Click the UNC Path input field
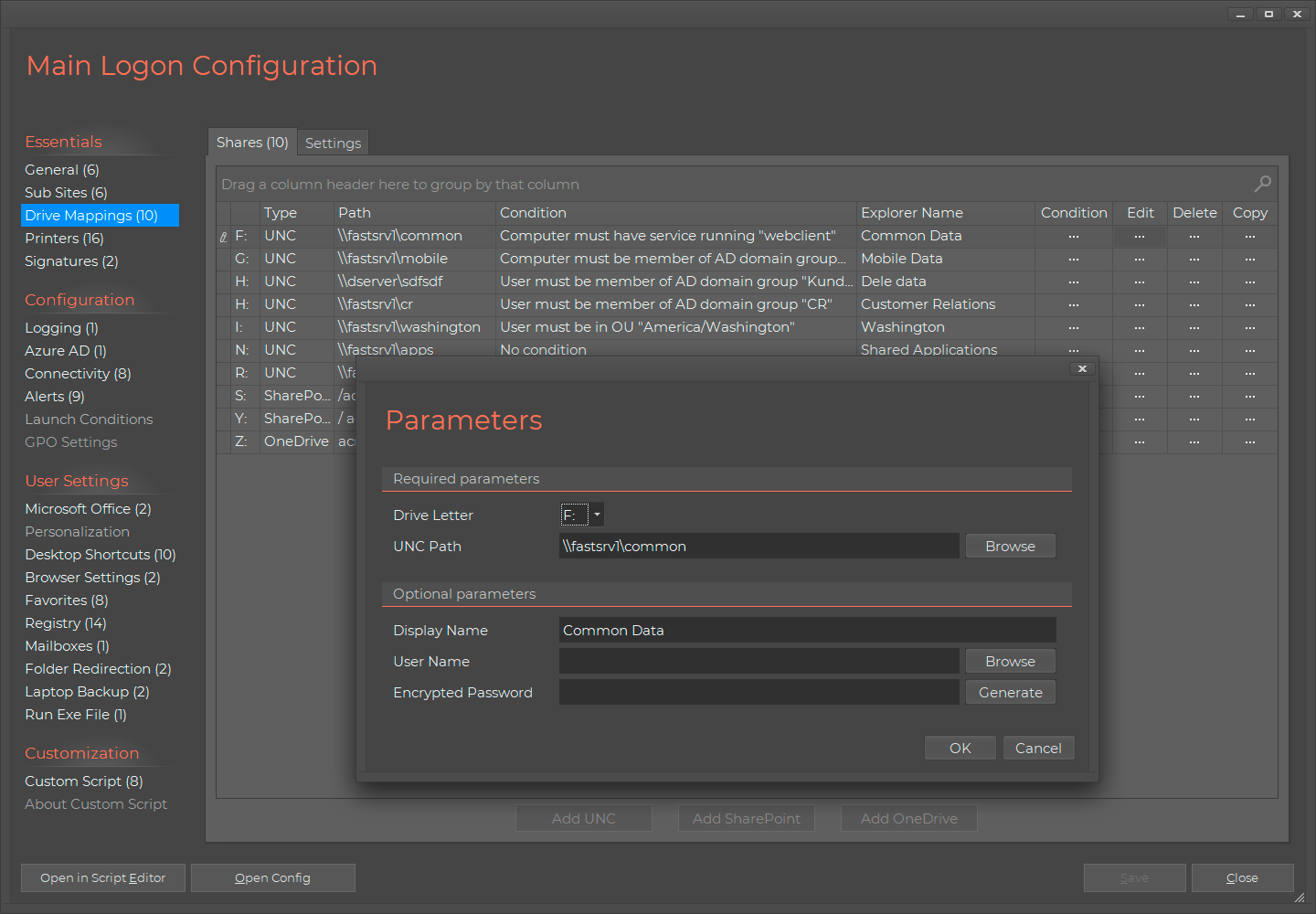Screen dimensions: 1316x914 pyautogui.click(x=759, y=546)
